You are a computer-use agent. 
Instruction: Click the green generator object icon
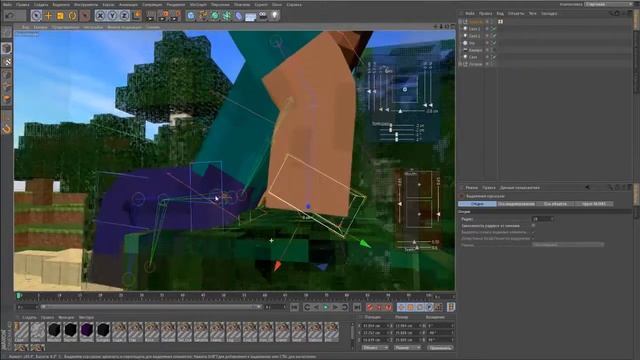(x=215, y=16)
